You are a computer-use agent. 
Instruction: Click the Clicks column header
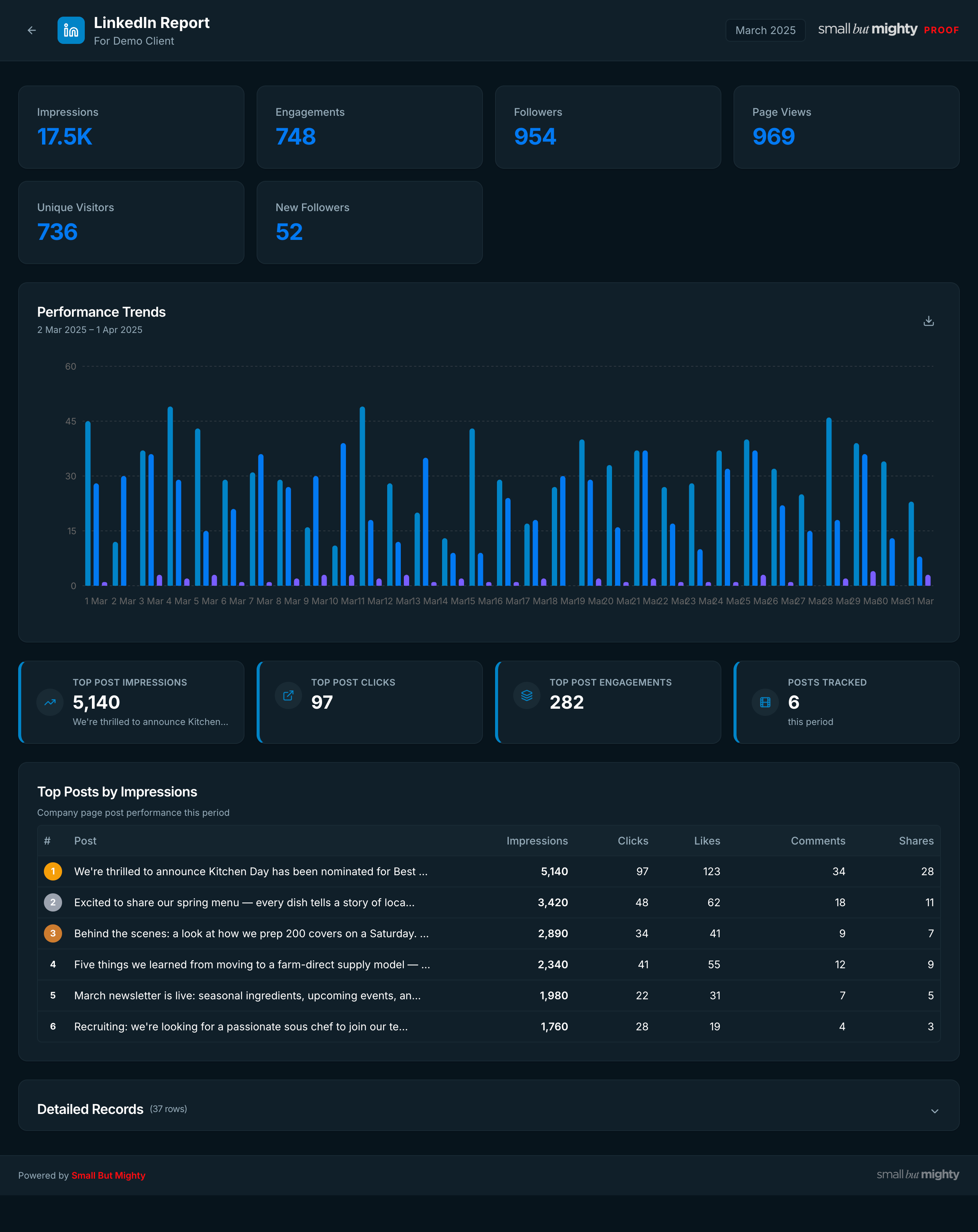tap(633, 841)
